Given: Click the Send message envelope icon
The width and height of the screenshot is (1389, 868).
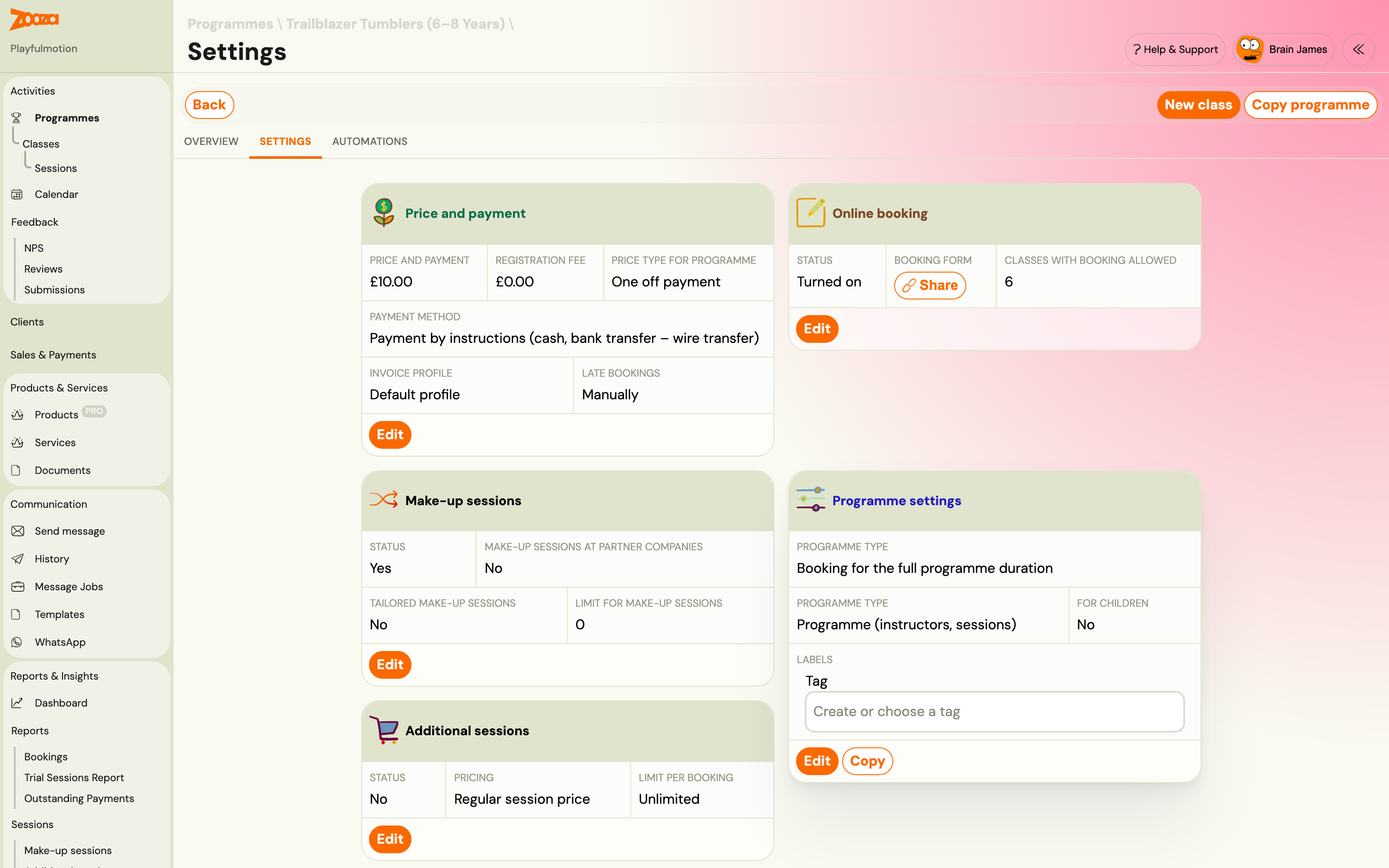Looking at the screenshot, I should click(18, 531).
